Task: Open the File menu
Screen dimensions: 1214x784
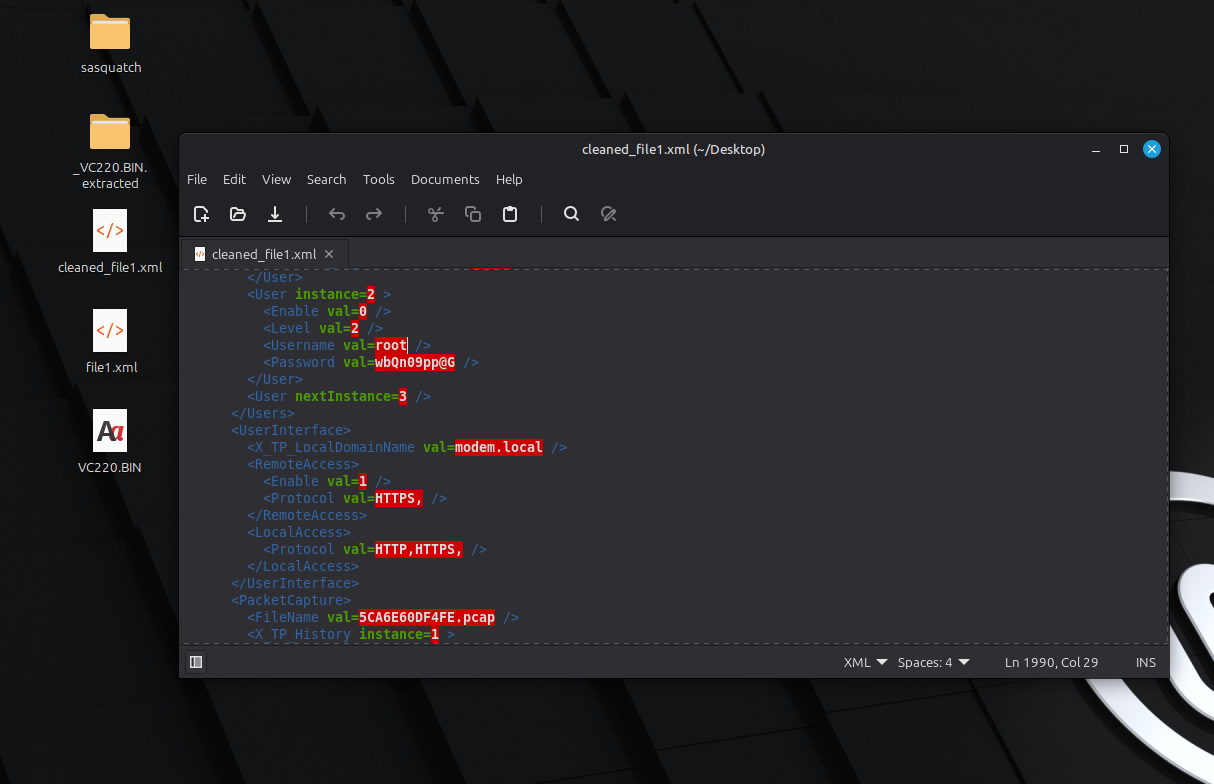Action: (197, 179)
